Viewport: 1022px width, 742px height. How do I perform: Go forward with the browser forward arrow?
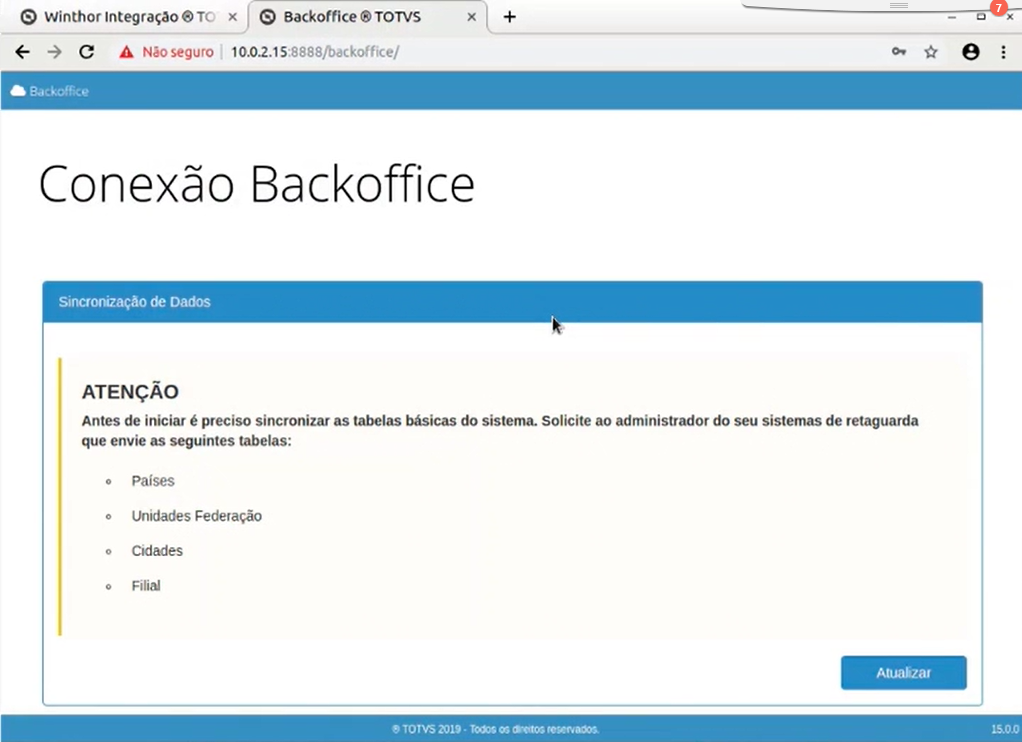[54, 52]
